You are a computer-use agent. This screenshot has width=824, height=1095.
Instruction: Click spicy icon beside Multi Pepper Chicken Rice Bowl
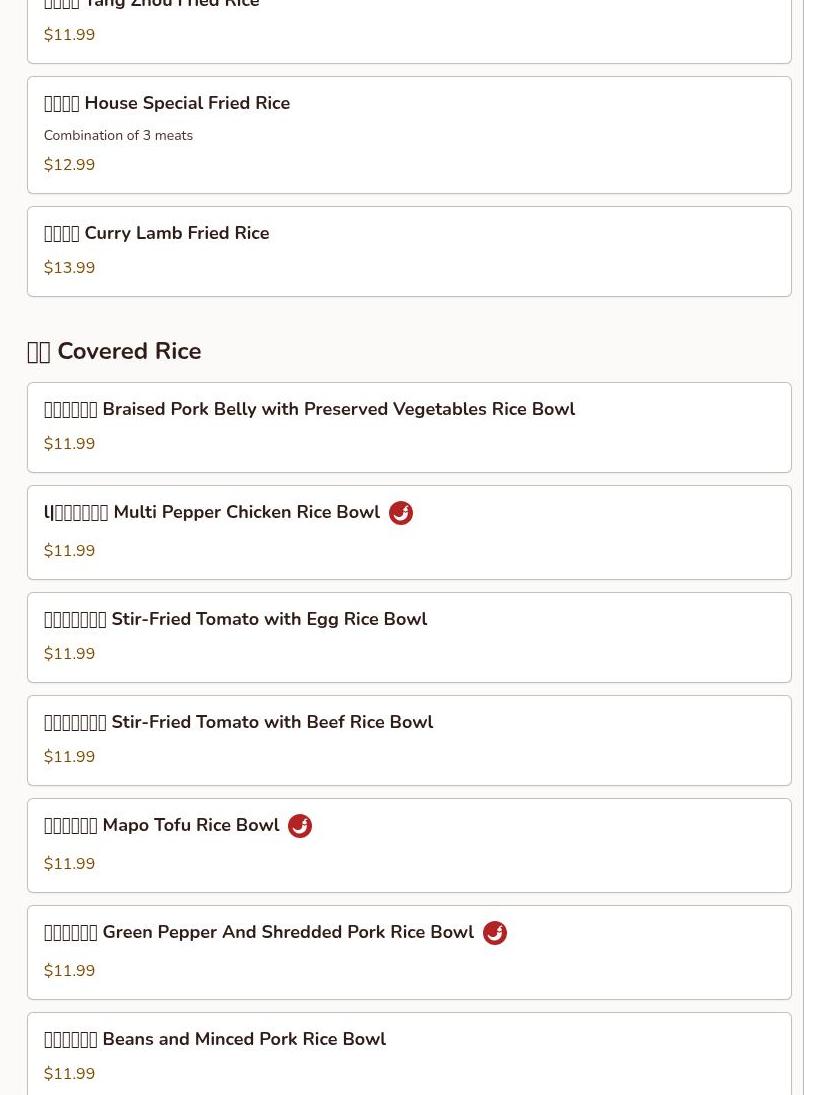coord(401,513)
